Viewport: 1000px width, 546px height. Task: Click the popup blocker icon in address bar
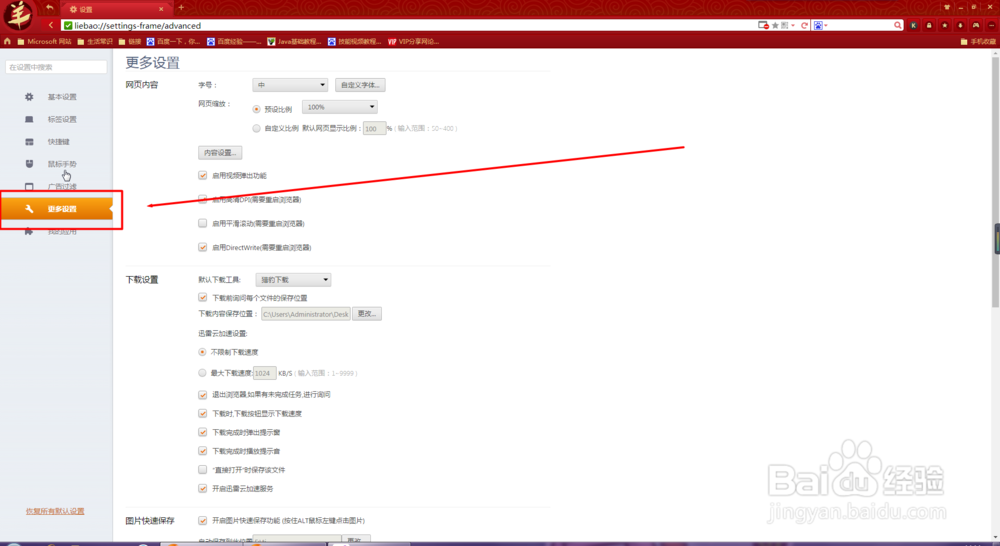click(x=763, y=26)
